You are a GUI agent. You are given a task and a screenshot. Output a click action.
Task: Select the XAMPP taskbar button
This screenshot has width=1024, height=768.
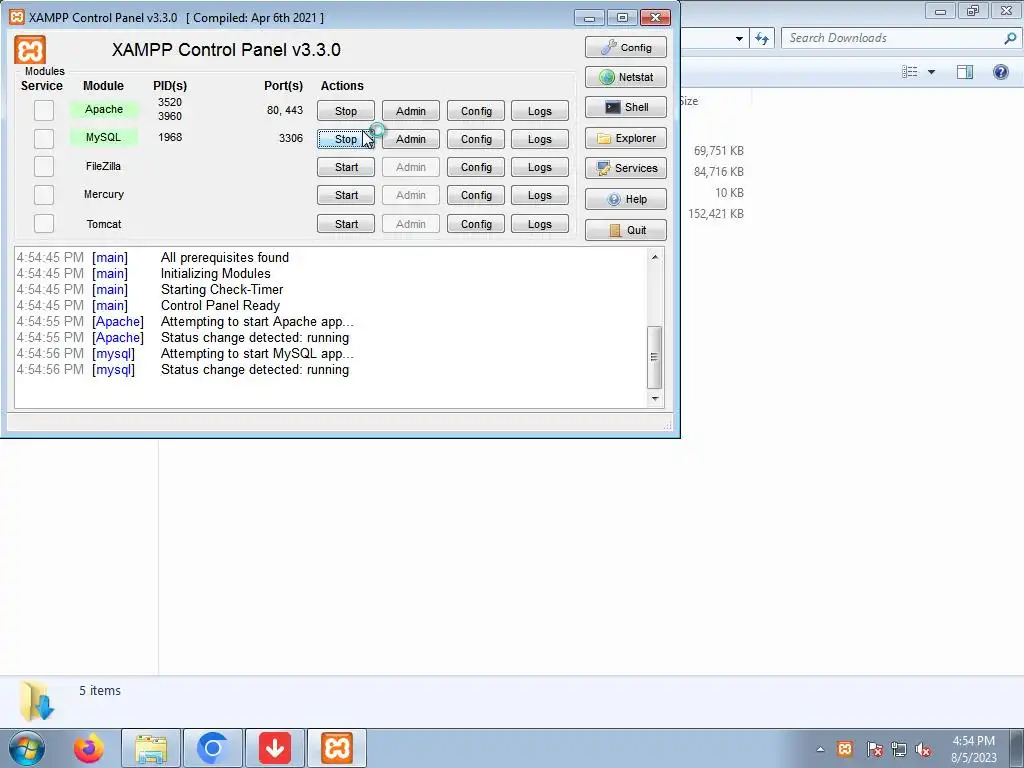[x=336, y=748]
